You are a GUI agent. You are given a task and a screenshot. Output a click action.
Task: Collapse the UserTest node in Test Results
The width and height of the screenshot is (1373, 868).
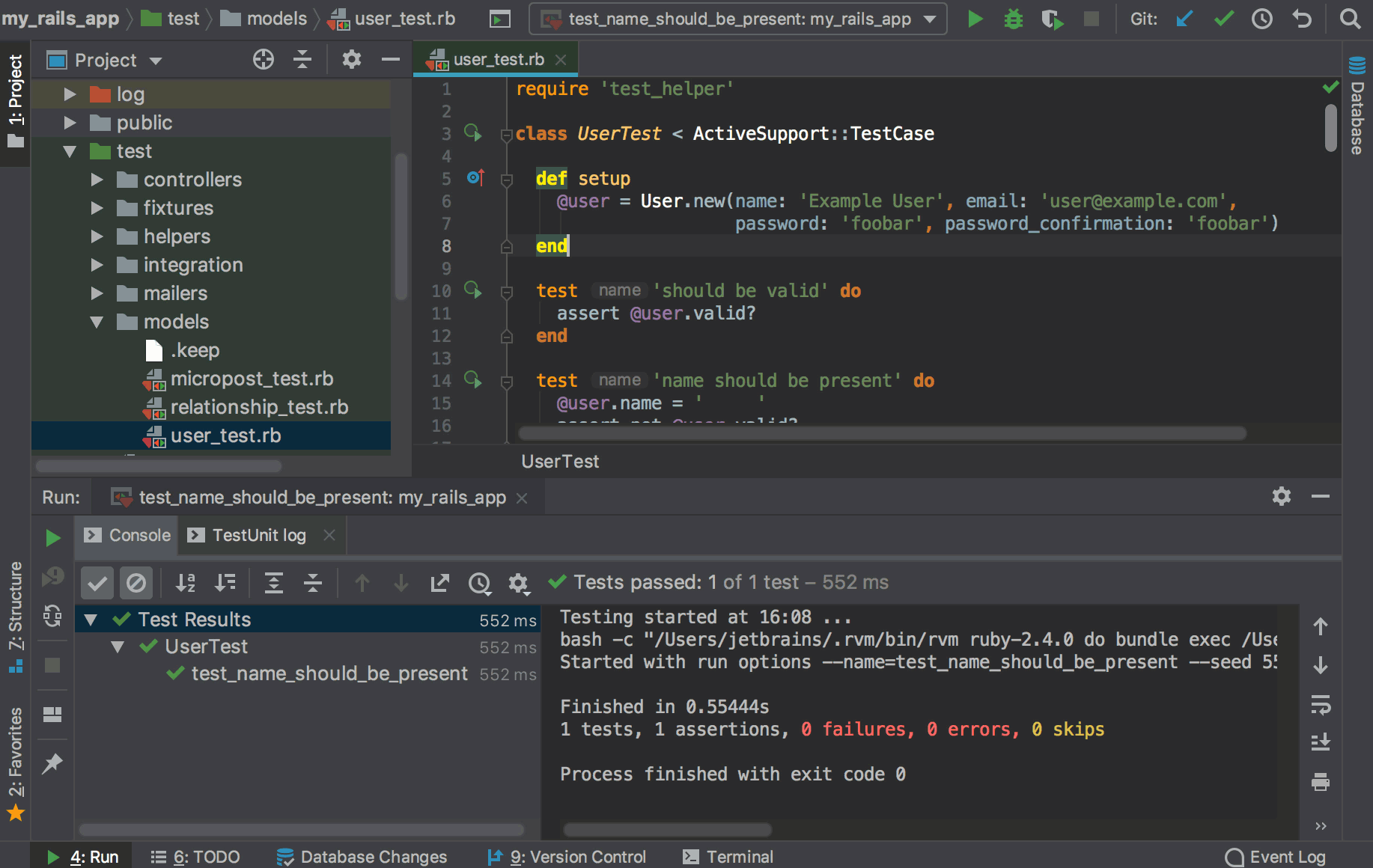(117, 647)
